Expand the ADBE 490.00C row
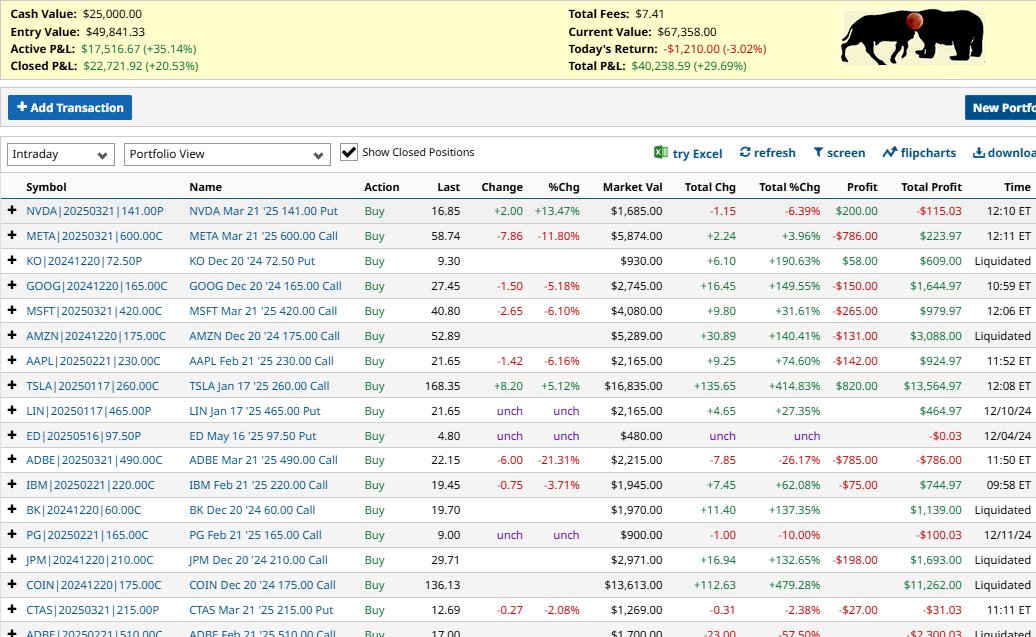 (x=12, y=459)
